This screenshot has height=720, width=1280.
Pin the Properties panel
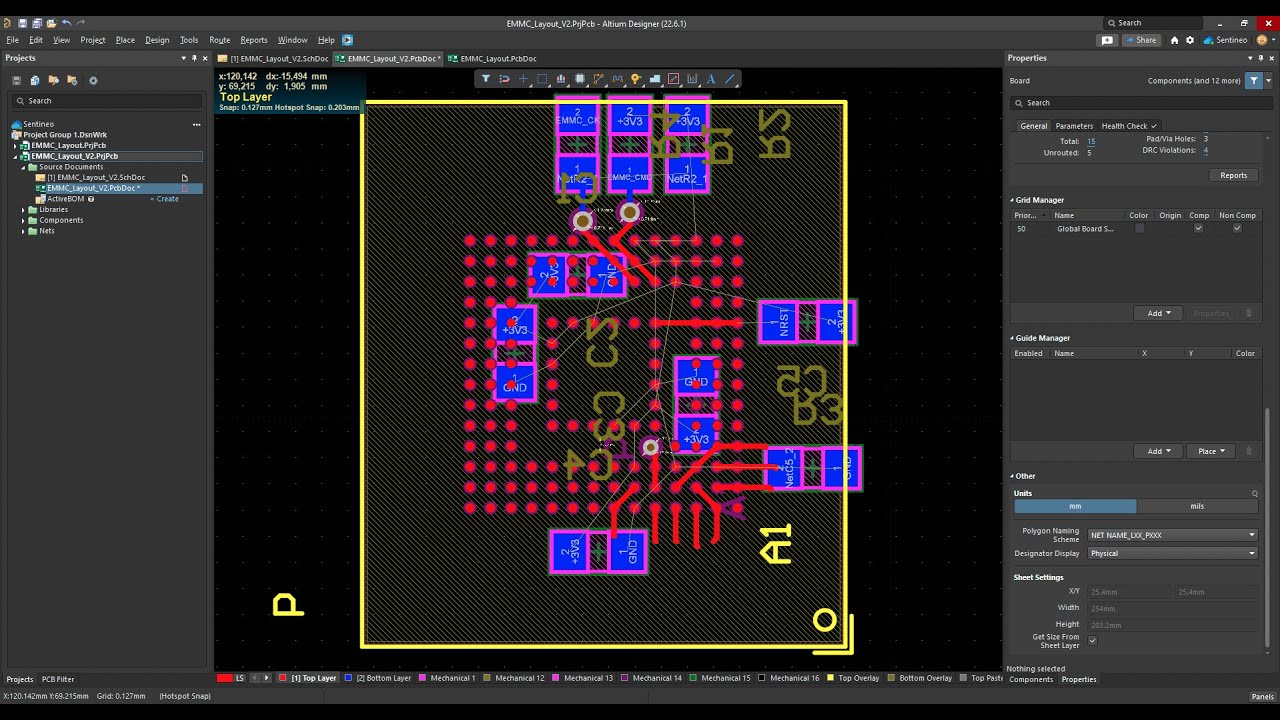point(1262,58)
